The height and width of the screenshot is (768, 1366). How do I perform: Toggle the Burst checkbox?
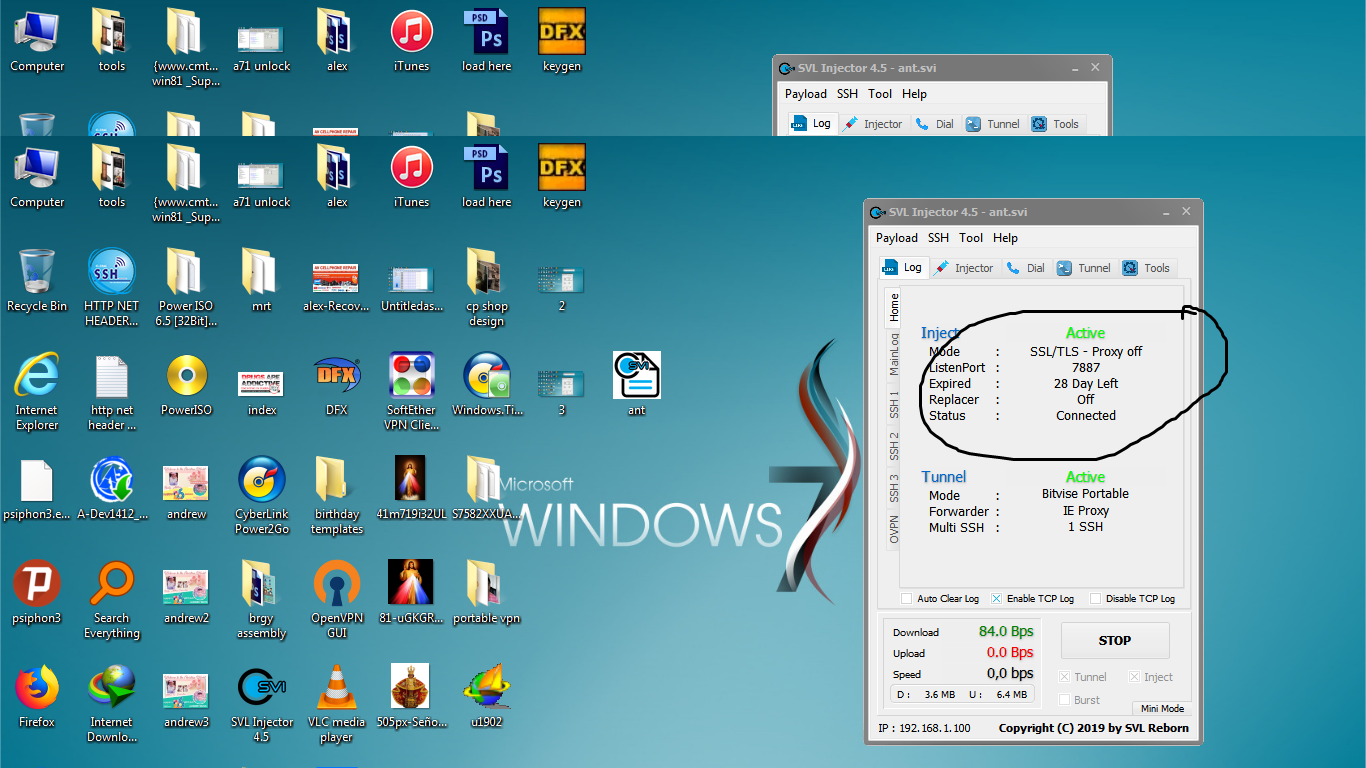pos(1065,700)
